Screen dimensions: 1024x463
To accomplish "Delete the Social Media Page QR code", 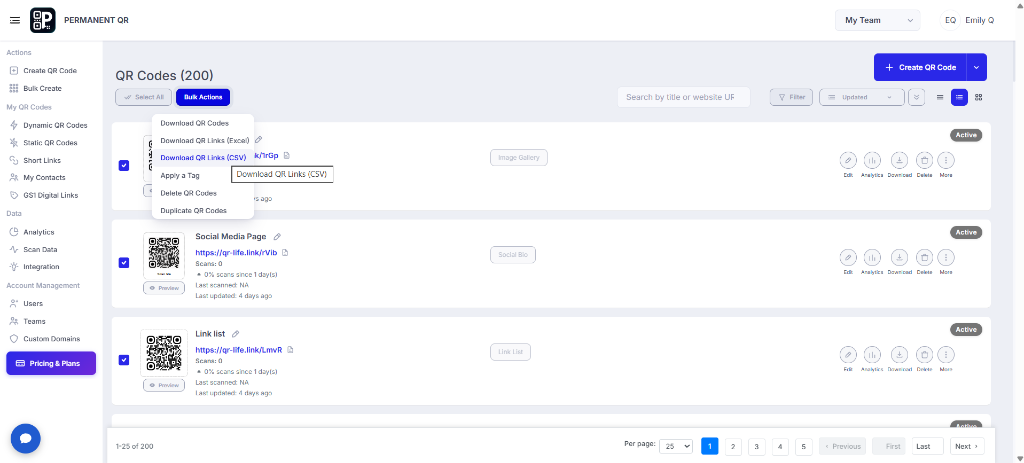I will click(x=924, y=257).
